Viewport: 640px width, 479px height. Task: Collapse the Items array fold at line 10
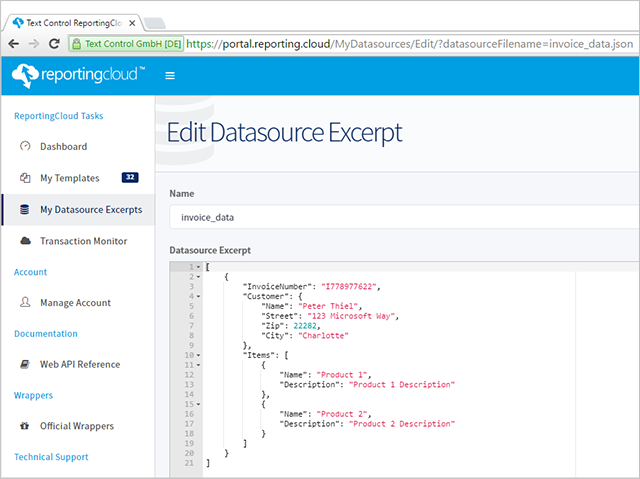(199, 355)
